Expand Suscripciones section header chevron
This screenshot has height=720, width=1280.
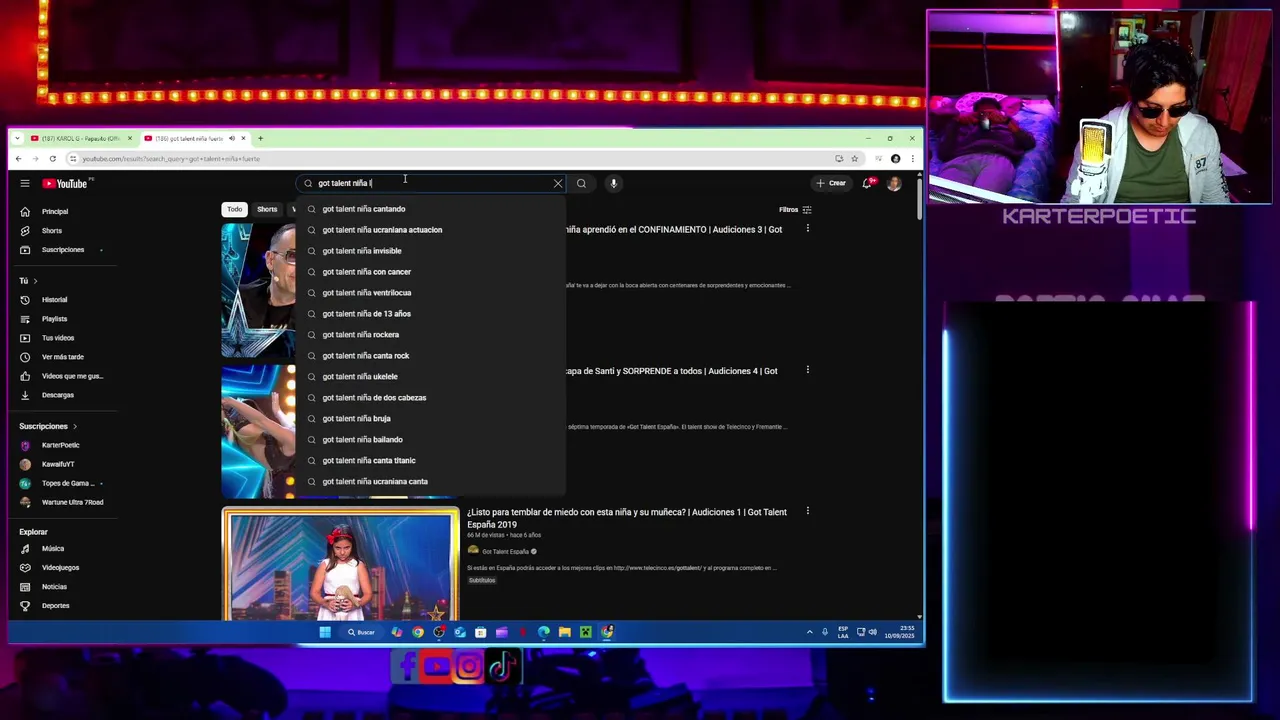[x=74, y=426]
